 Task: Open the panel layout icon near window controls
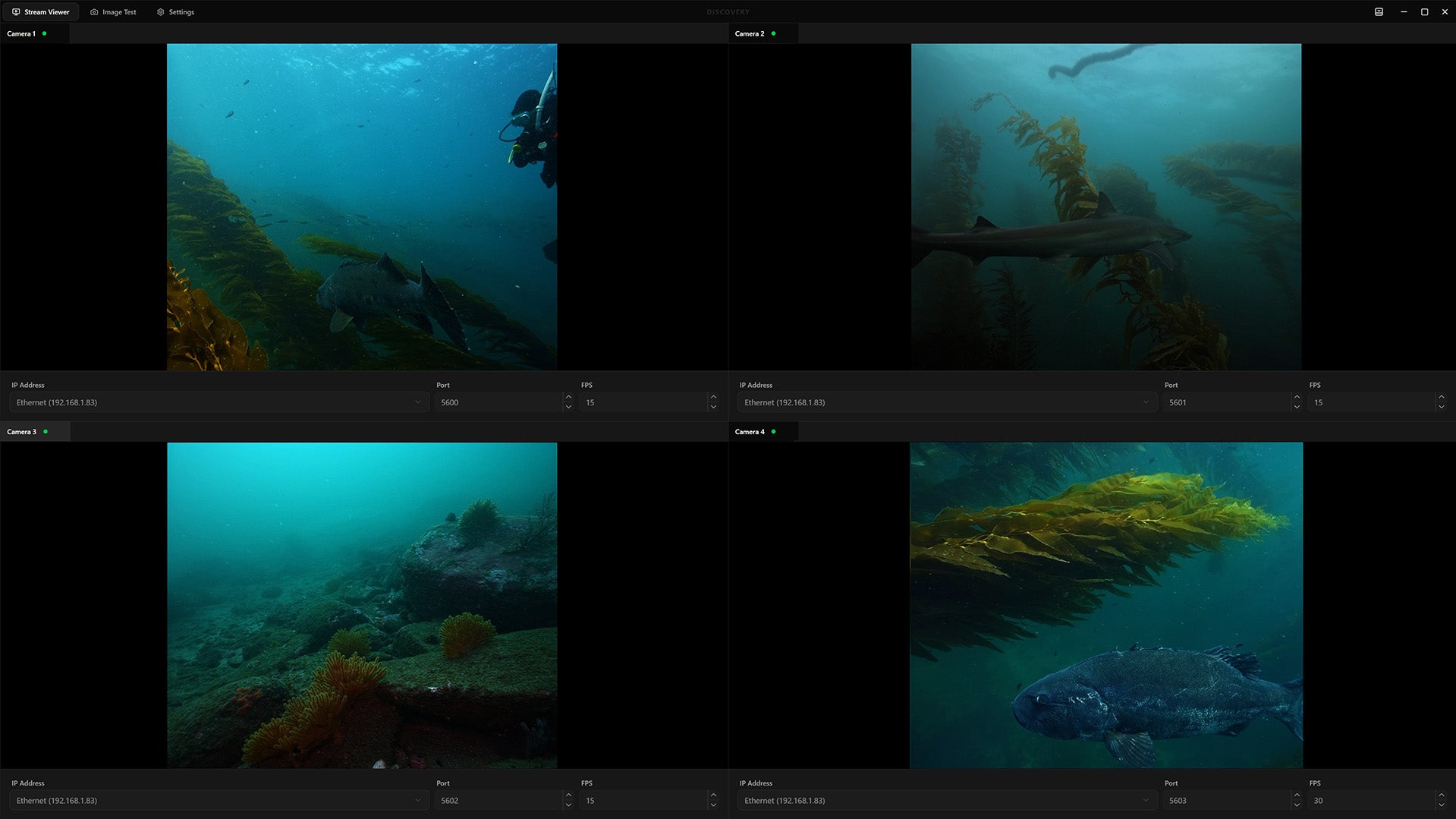(x=1379, y=11)
